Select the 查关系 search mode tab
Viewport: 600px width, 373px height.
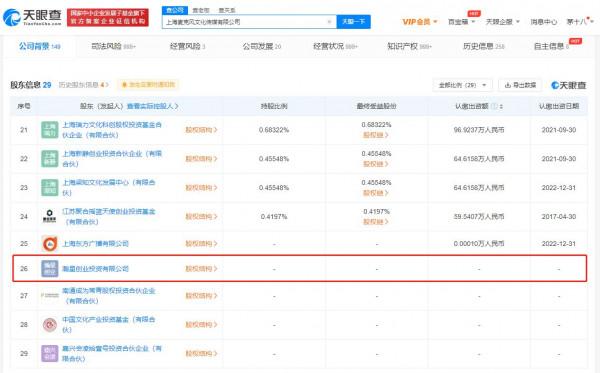click(227, 10)
